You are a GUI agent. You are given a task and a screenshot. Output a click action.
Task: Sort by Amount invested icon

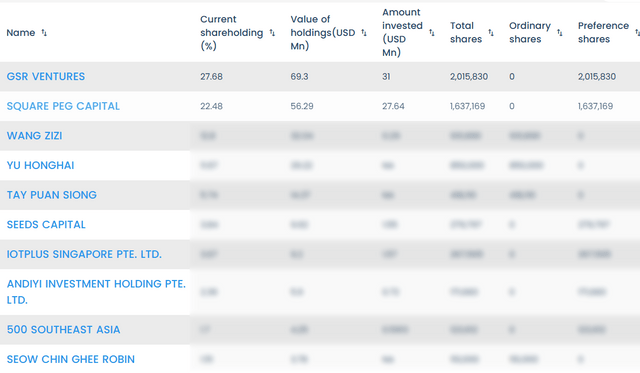point(432,33)
